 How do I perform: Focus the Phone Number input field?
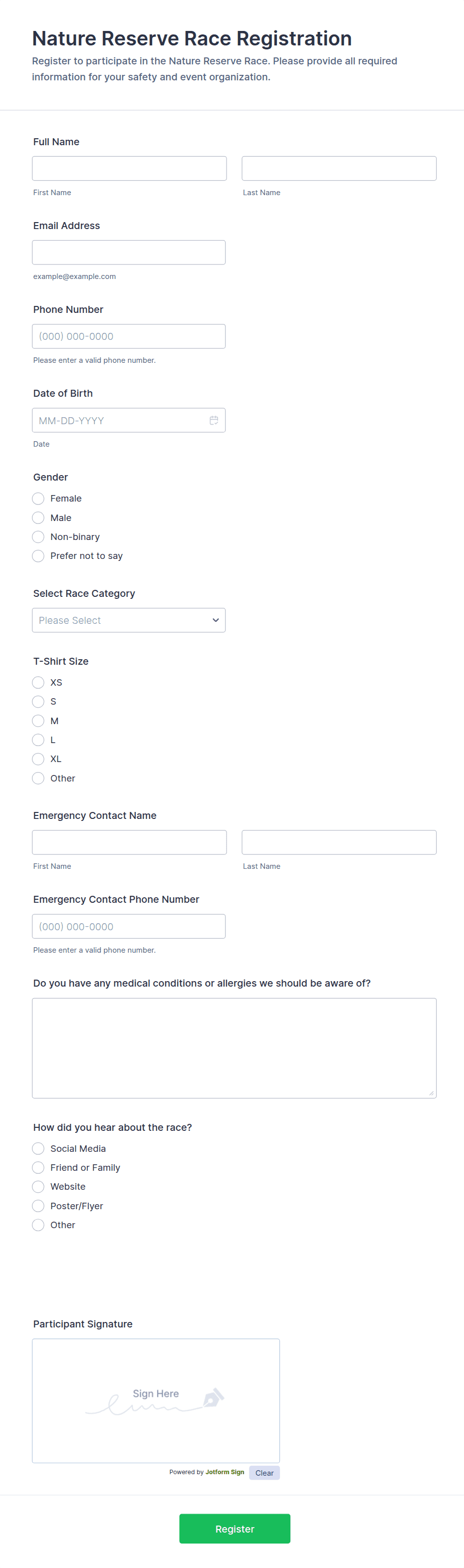[129, 337]
